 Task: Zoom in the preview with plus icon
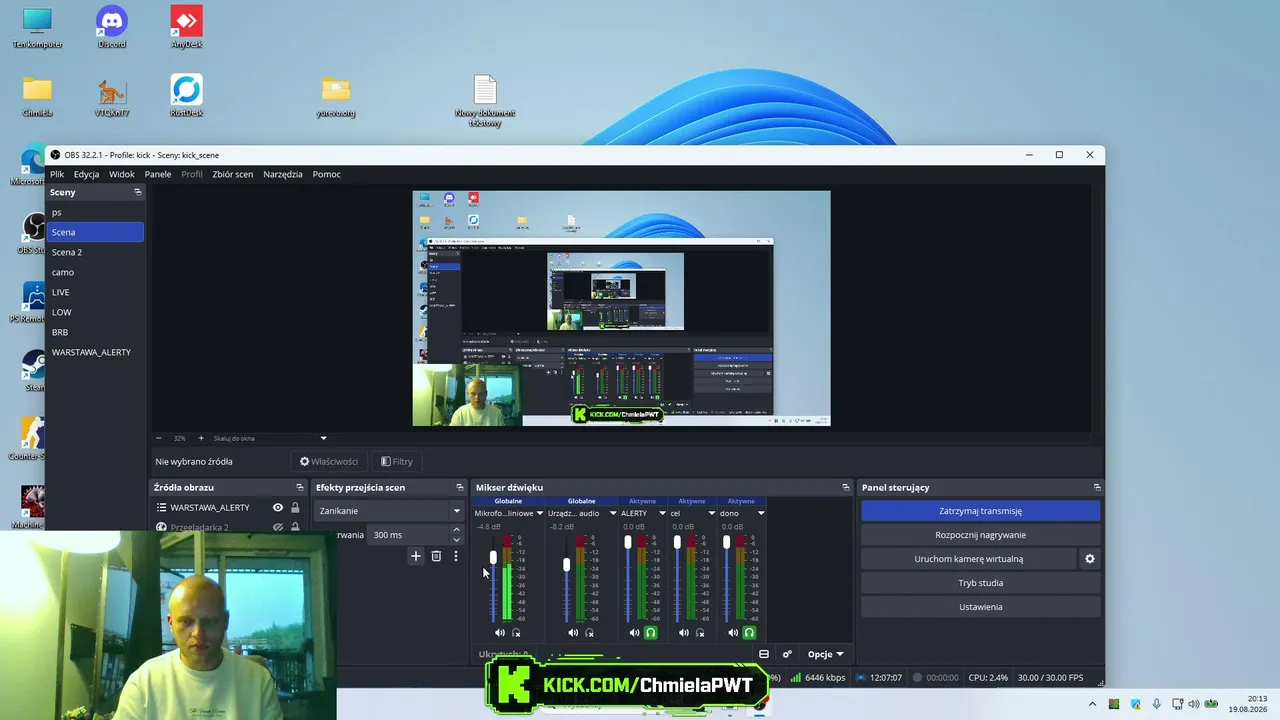(201, 438)
